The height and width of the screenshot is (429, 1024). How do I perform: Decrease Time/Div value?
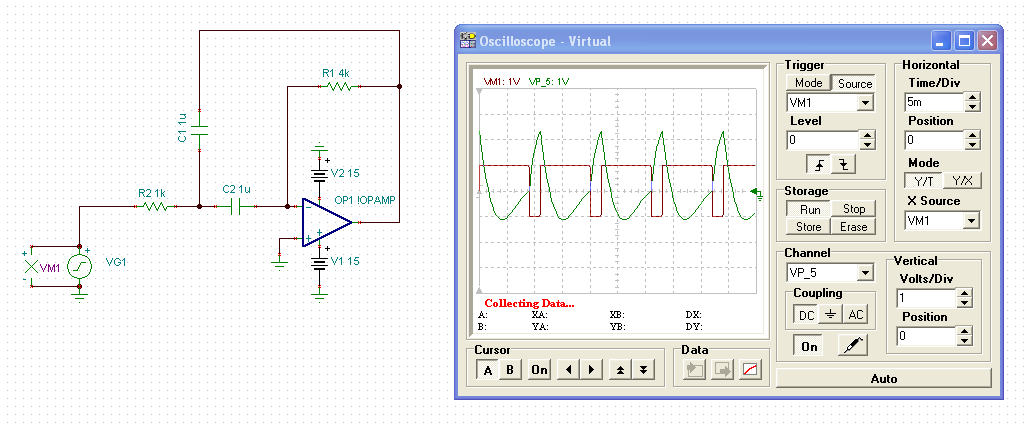(972, 106)
